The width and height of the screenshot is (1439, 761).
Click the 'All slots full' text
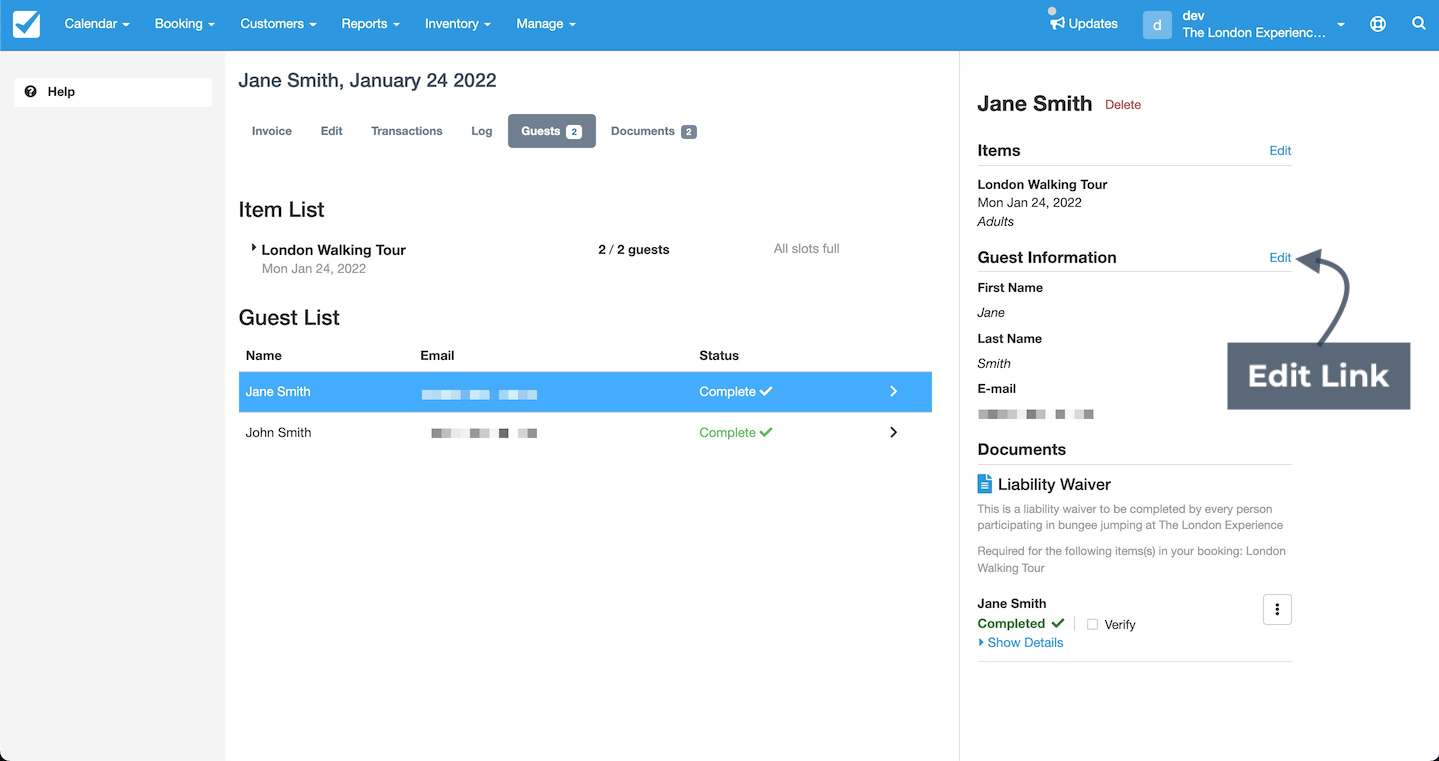click(806, 249)
